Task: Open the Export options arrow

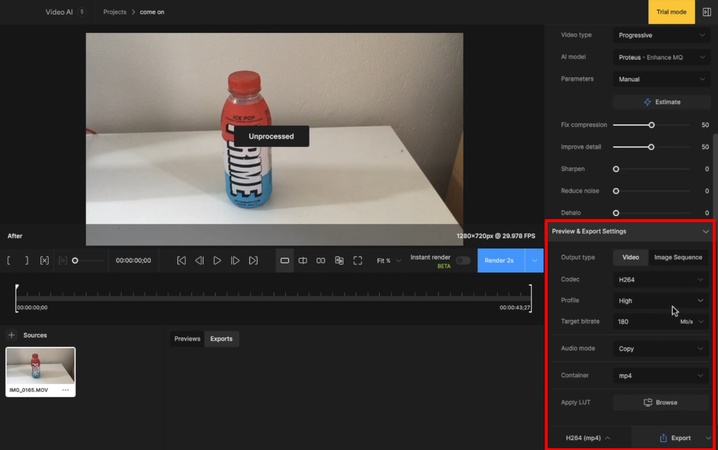Action: pos(708,438)
